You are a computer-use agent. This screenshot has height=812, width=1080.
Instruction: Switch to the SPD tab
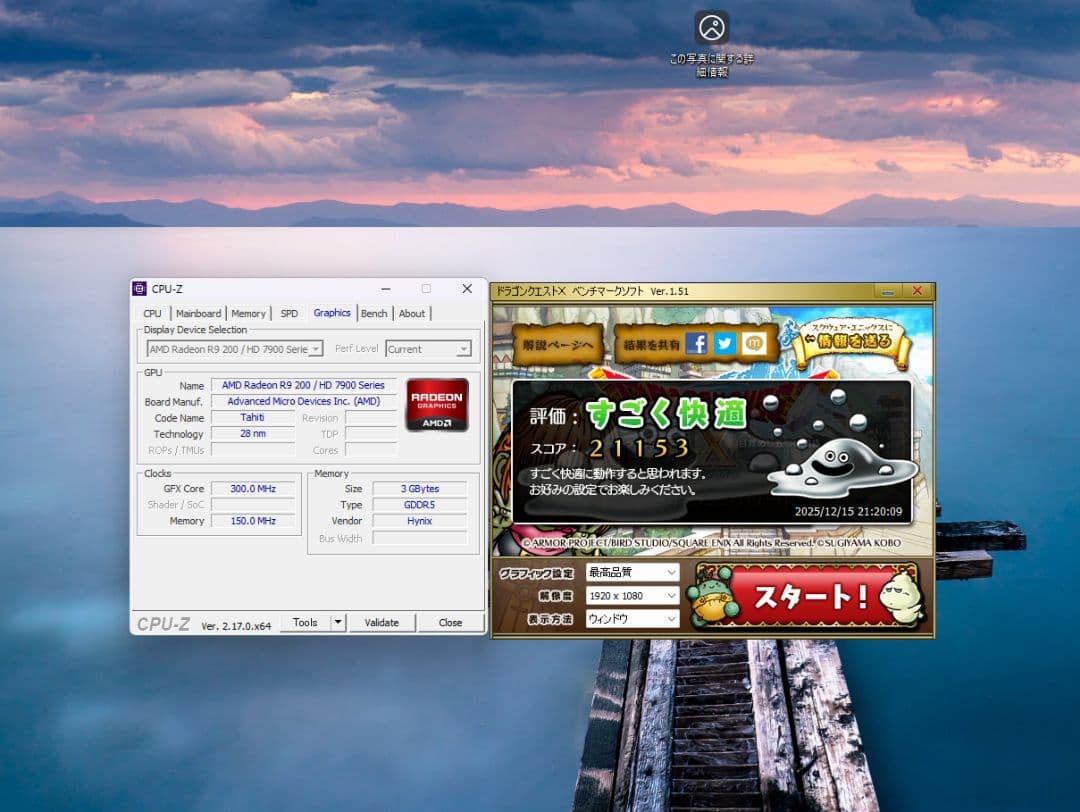(289, 313)
